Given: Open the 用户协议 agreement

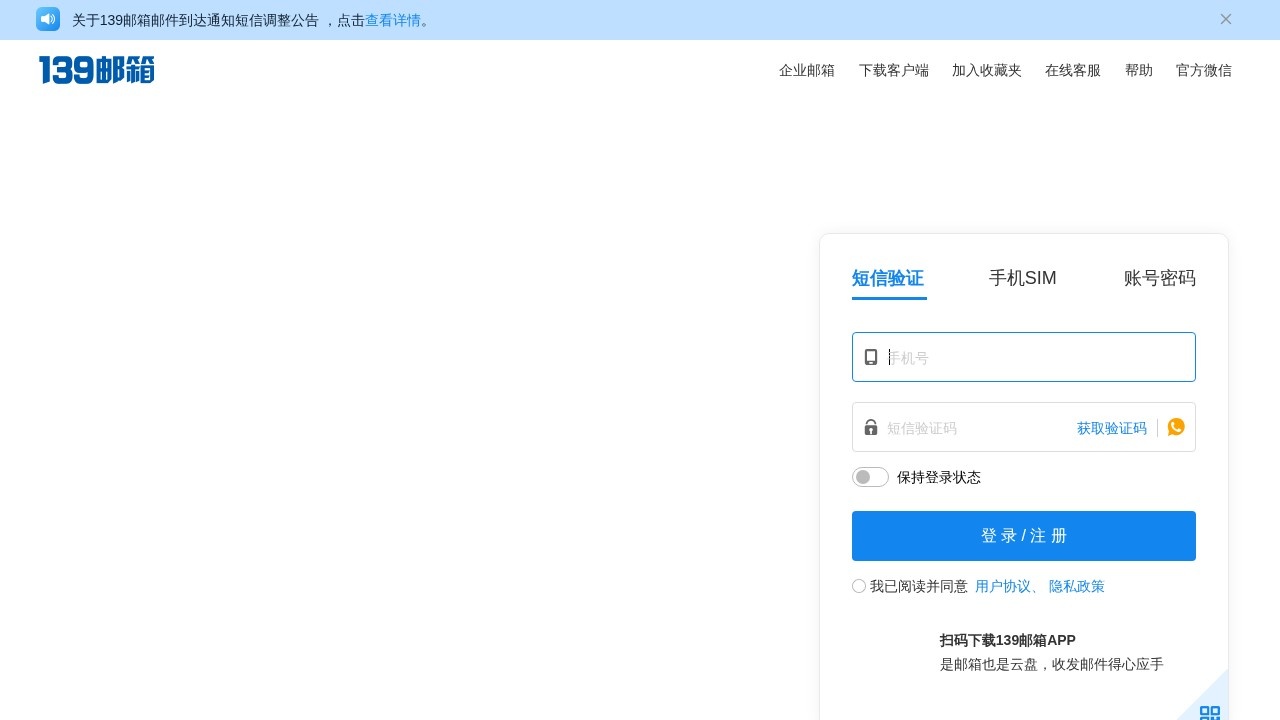Looking at the screenshot, I should [x=1003, y=586].
